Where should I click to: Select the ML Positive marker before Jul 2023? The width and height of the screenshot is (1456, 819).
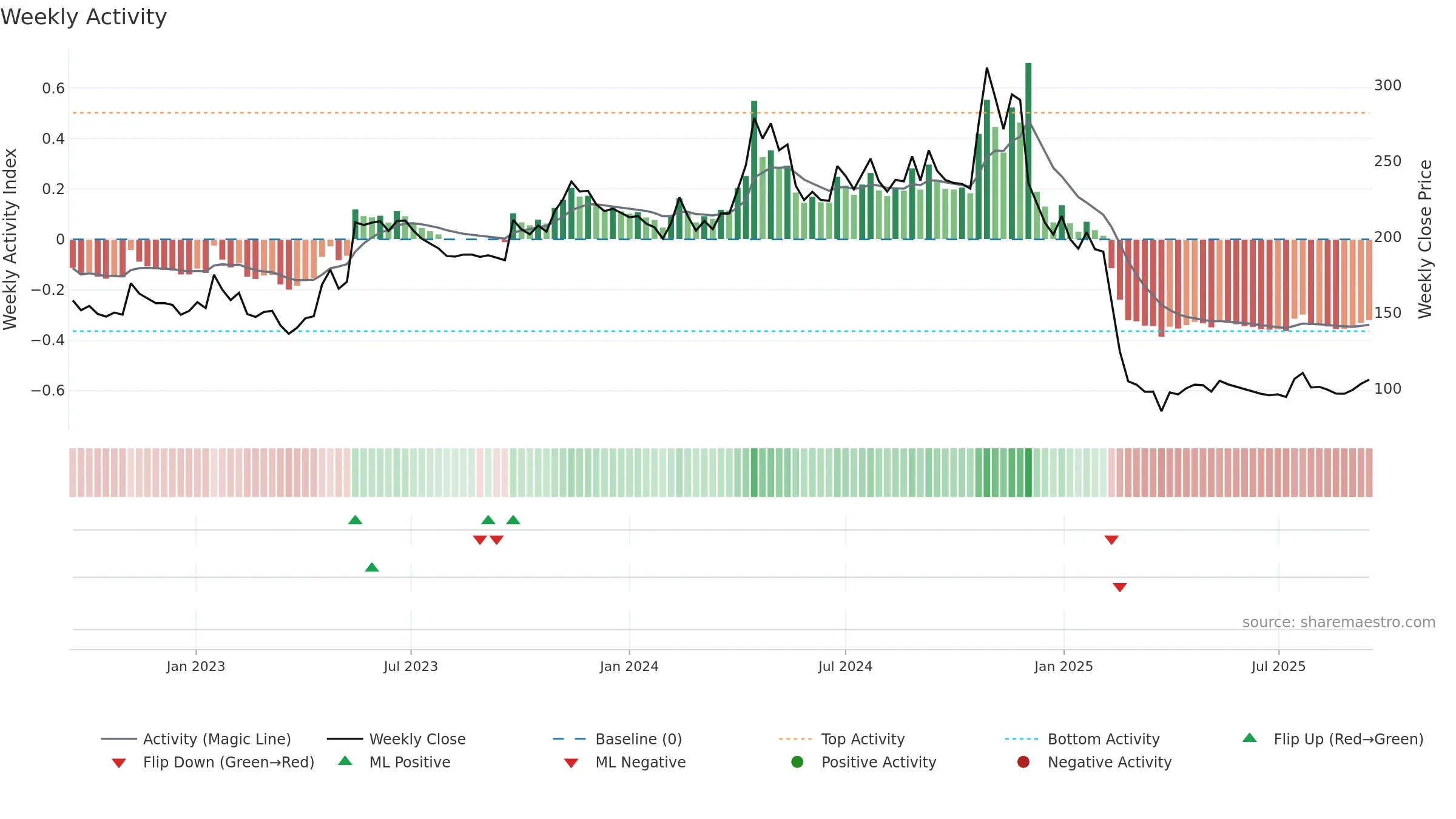372,567
